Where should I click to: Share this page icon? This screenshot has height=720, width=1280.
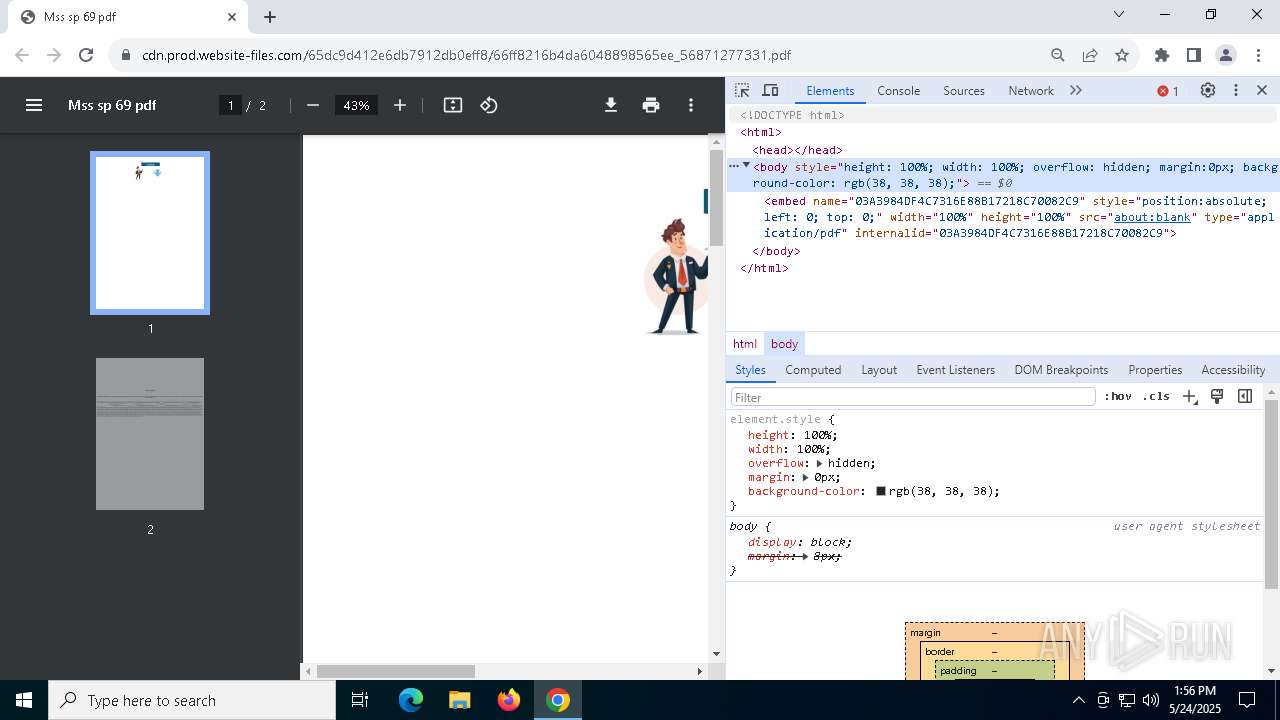point(1090,55)
